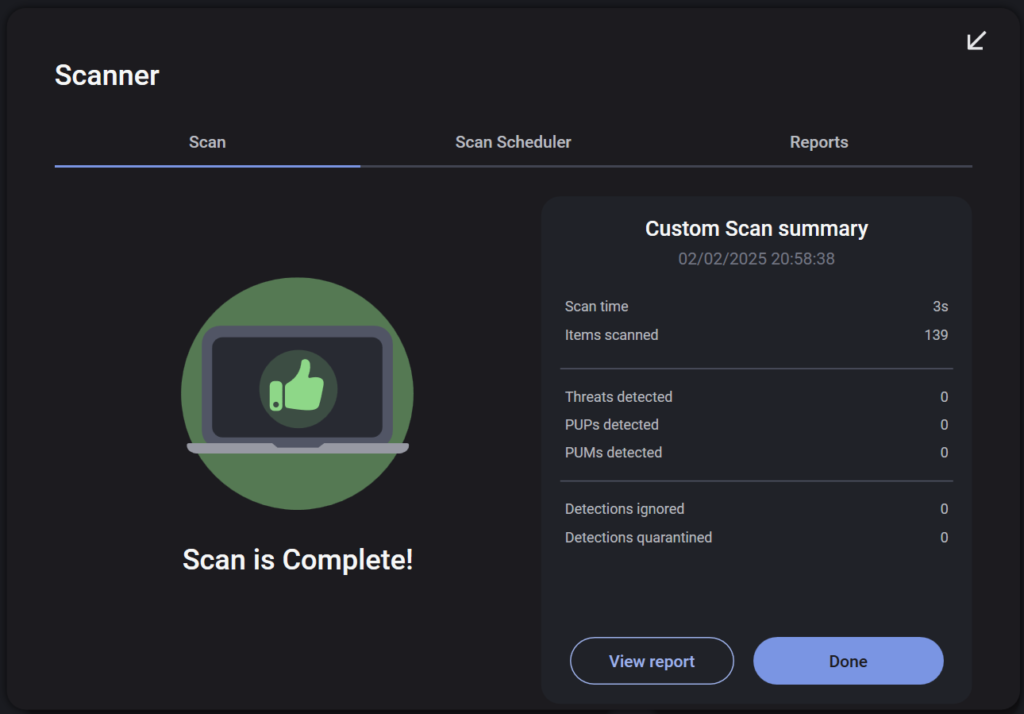
Task: Click the Scan time label
Action: tap(596, 306)
